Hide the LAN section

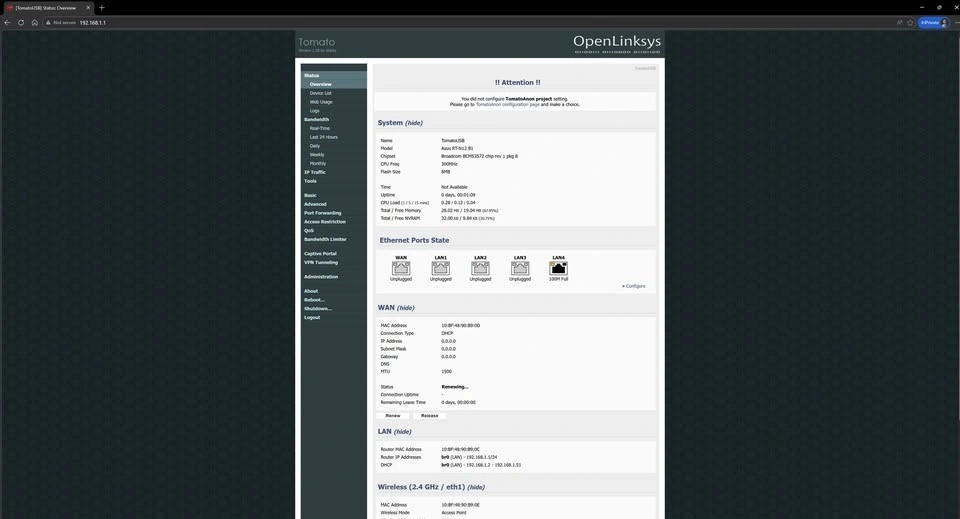tap(402, 432)
